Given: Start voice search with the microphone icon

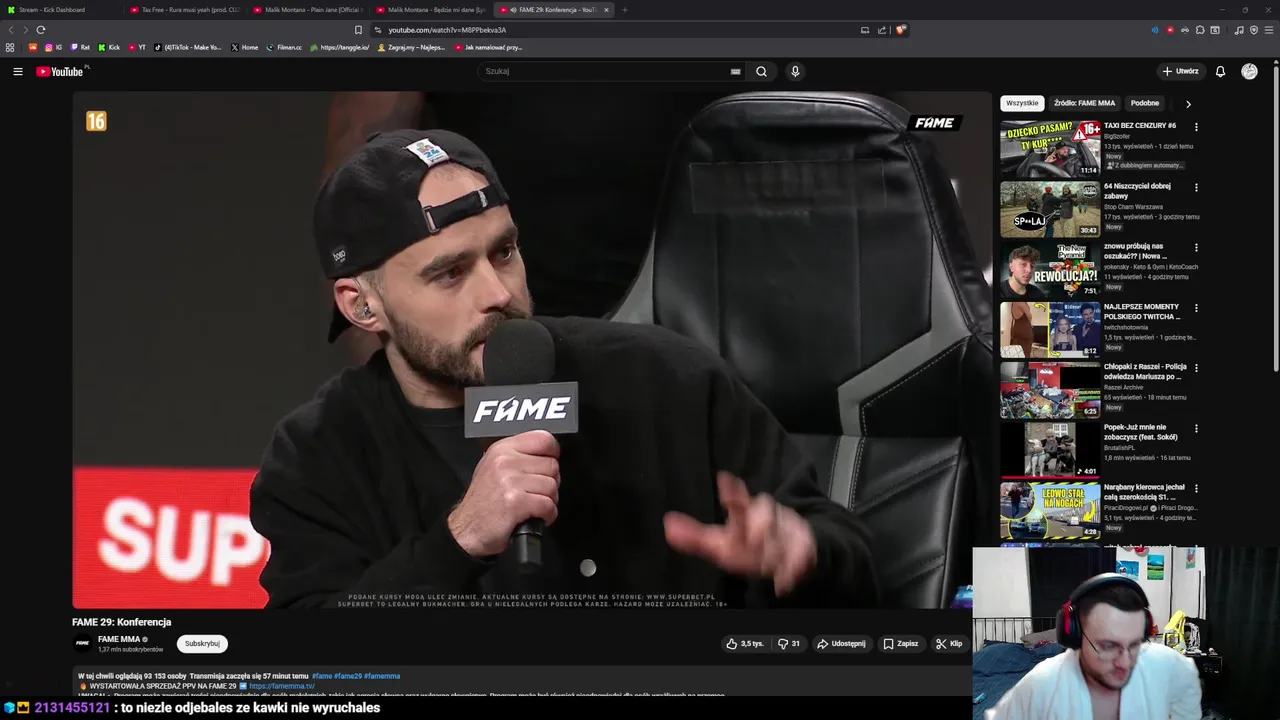Looking at the screenshot, I should click(x=795, y=71).
